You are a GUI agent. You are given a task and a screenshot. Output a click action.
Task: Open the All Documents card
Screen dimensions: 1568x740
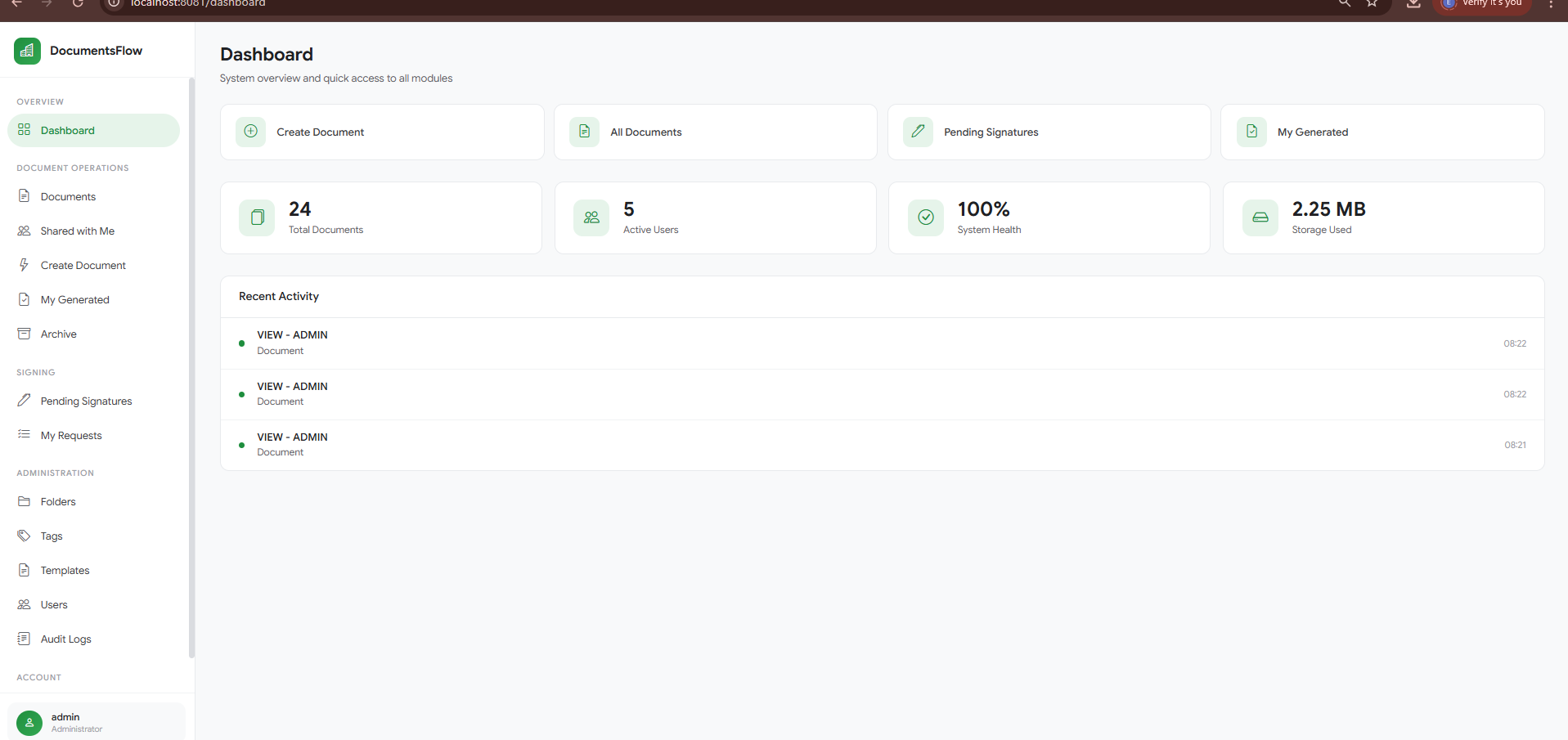[x=715, y=132]
